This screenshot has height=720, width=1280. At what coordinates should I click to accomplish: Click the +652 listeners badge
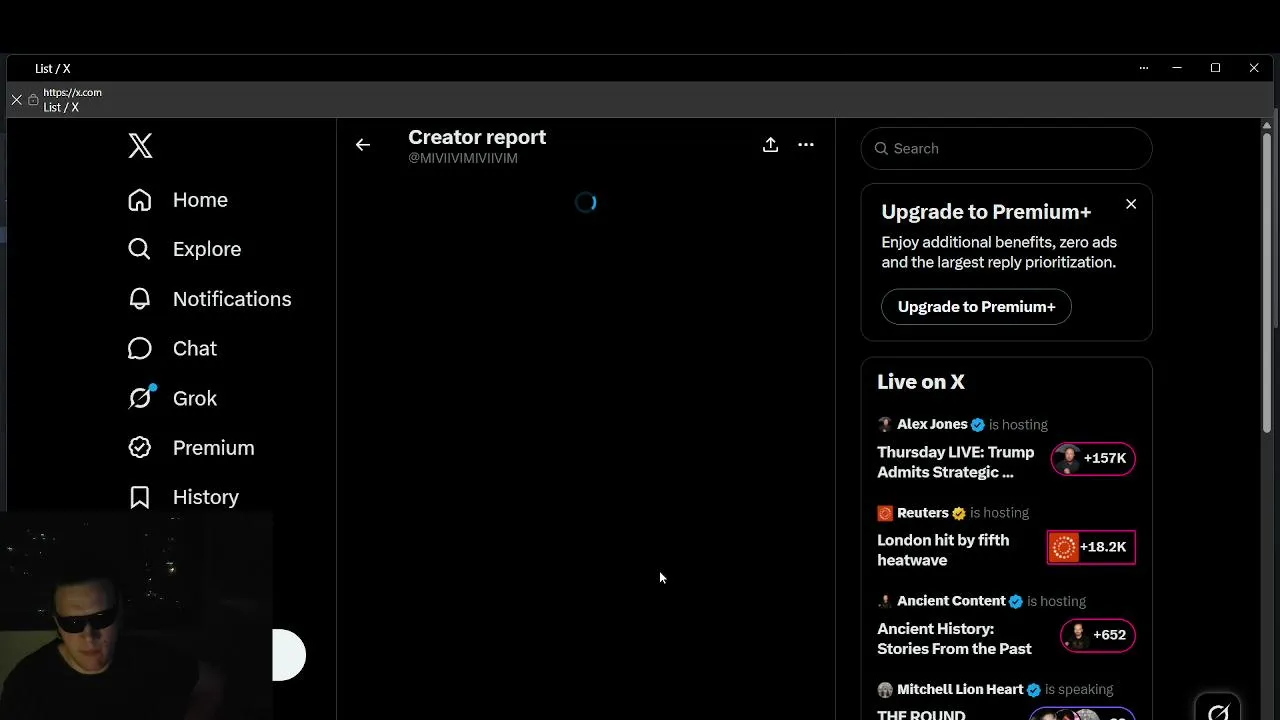1098,635
